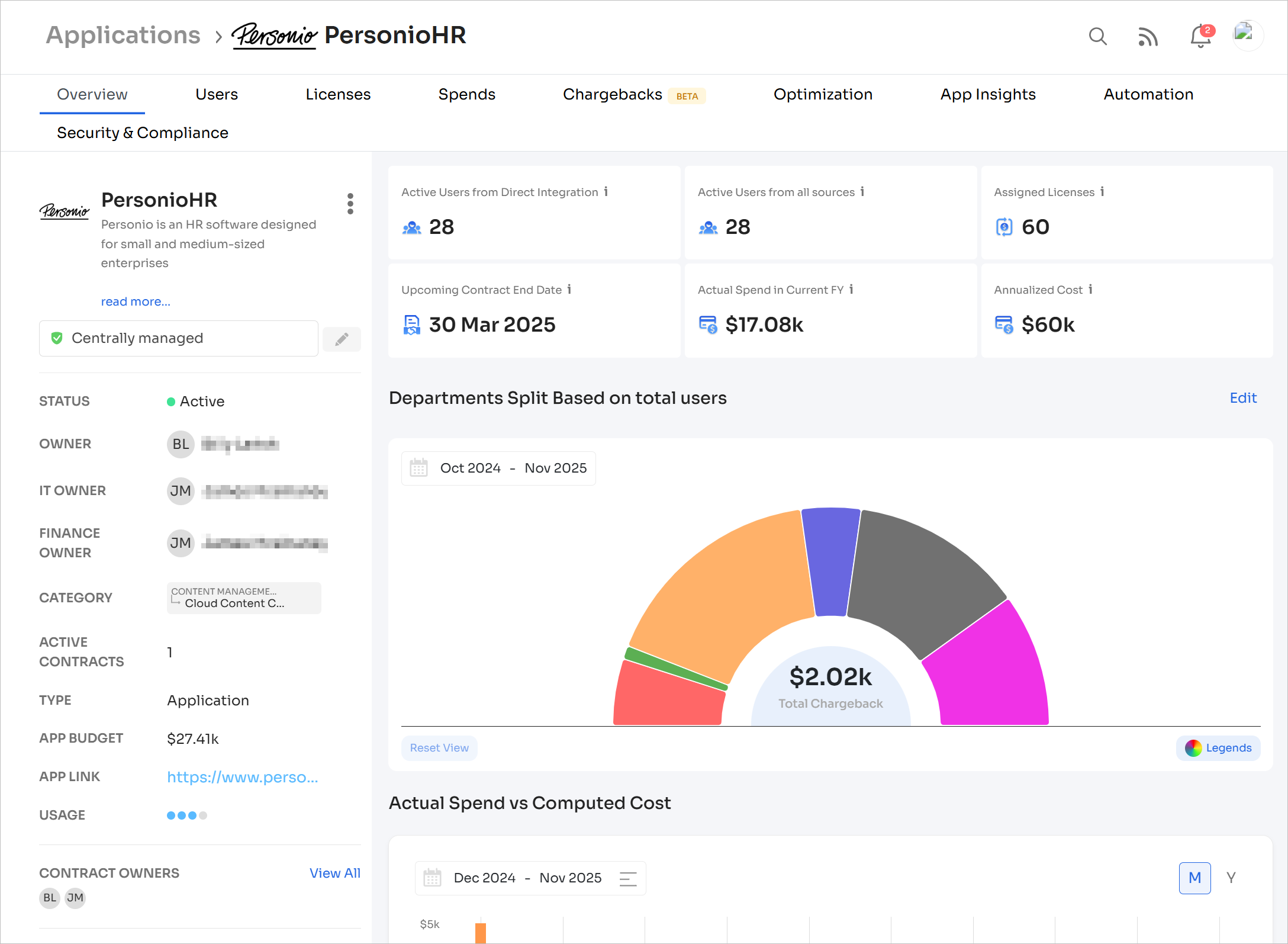Open the Security & Compliance tab

click(x=143, y=133)
